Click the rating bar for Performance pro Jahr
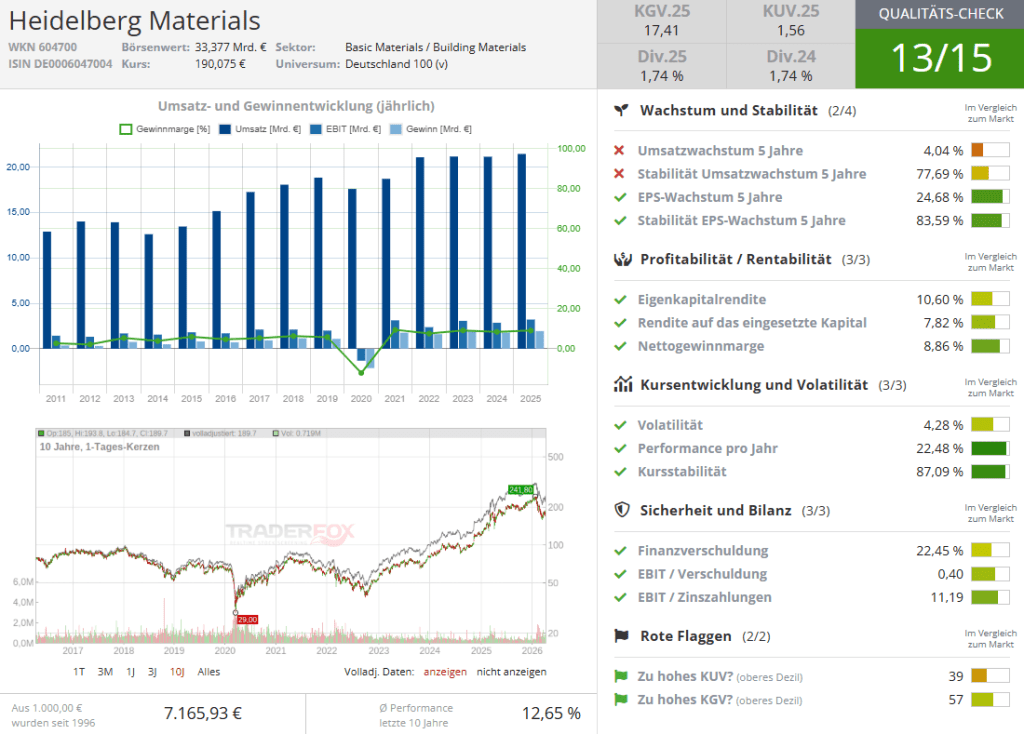This screenshot has width=1024, height=734. coord(989,448)
